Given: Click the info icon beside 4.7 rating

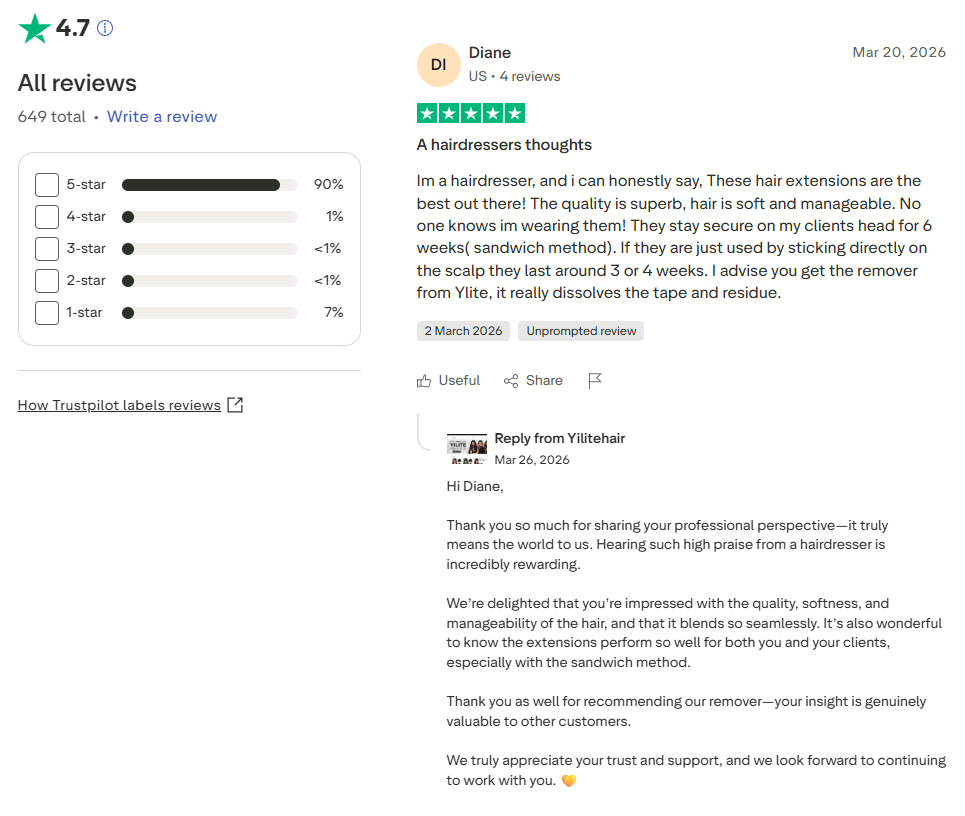Looking at the screenshot, I should pos(105,28).
